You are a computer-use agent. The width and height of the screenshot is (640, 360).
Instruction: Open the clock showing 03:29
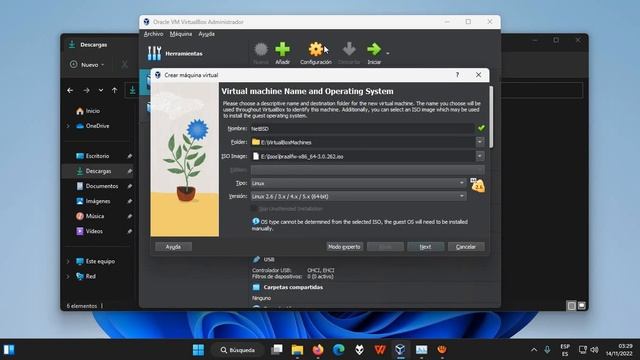[619, 350]
